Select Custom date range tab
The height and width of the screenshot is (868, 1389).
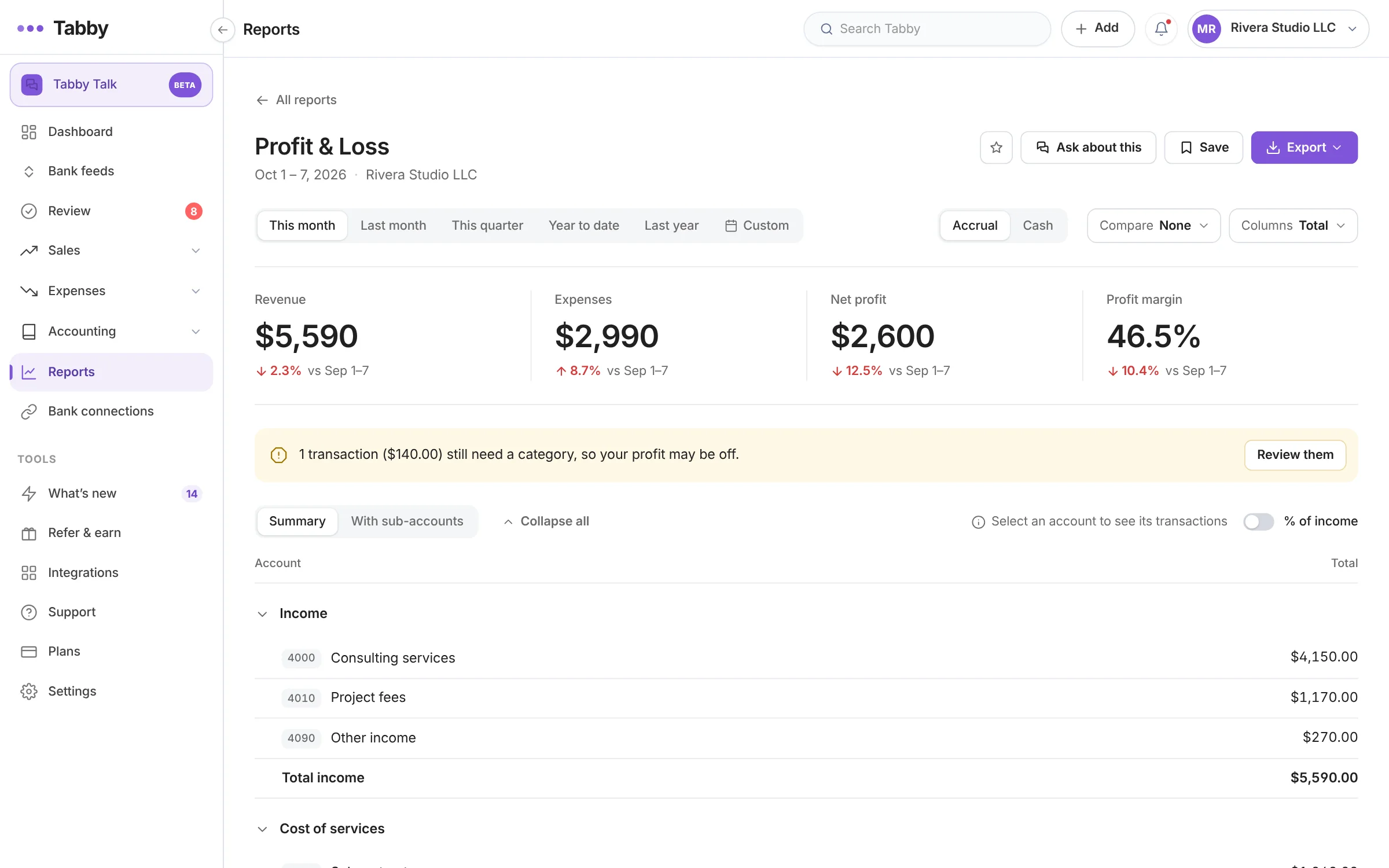[756, 226]
